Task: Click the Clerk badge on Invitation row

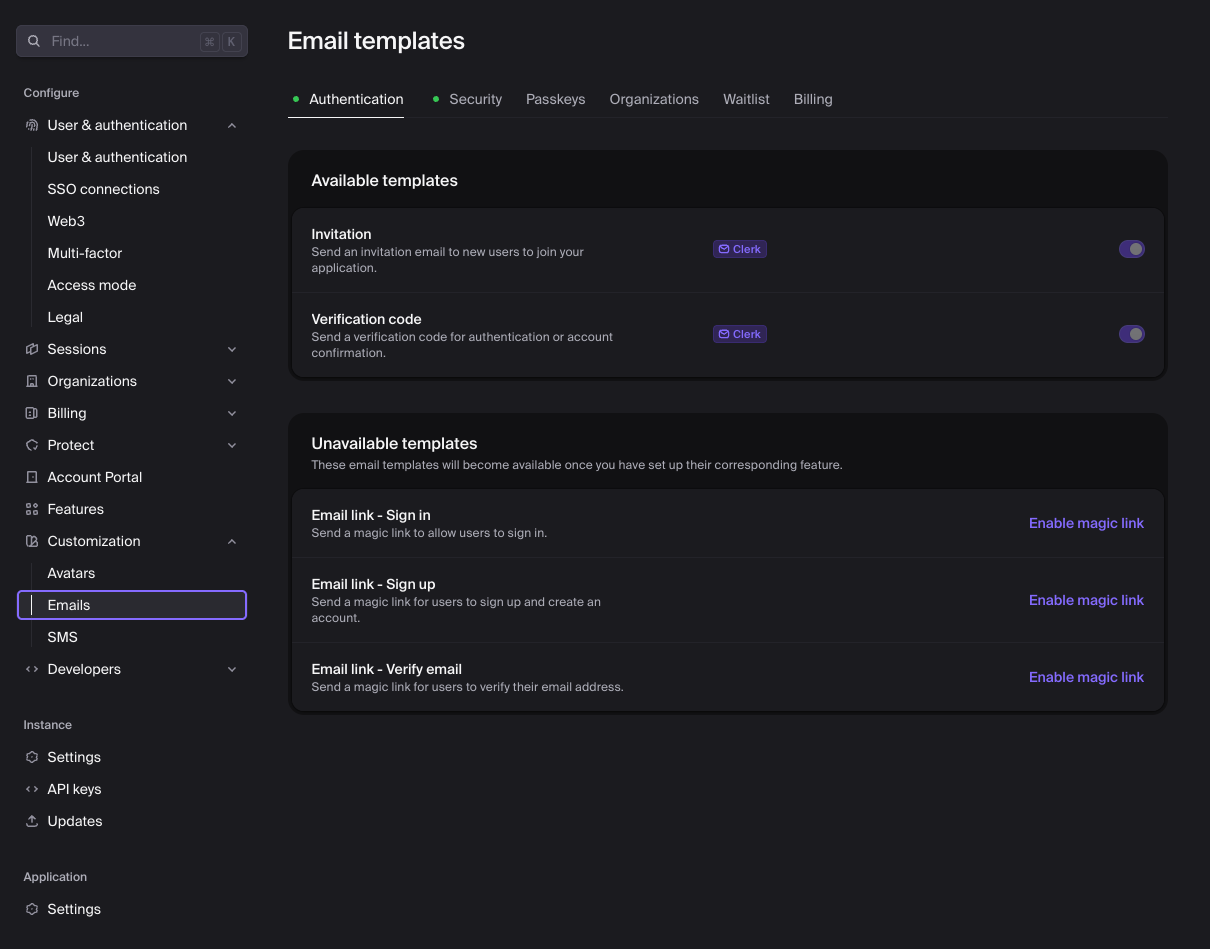Action: point(740,249)
